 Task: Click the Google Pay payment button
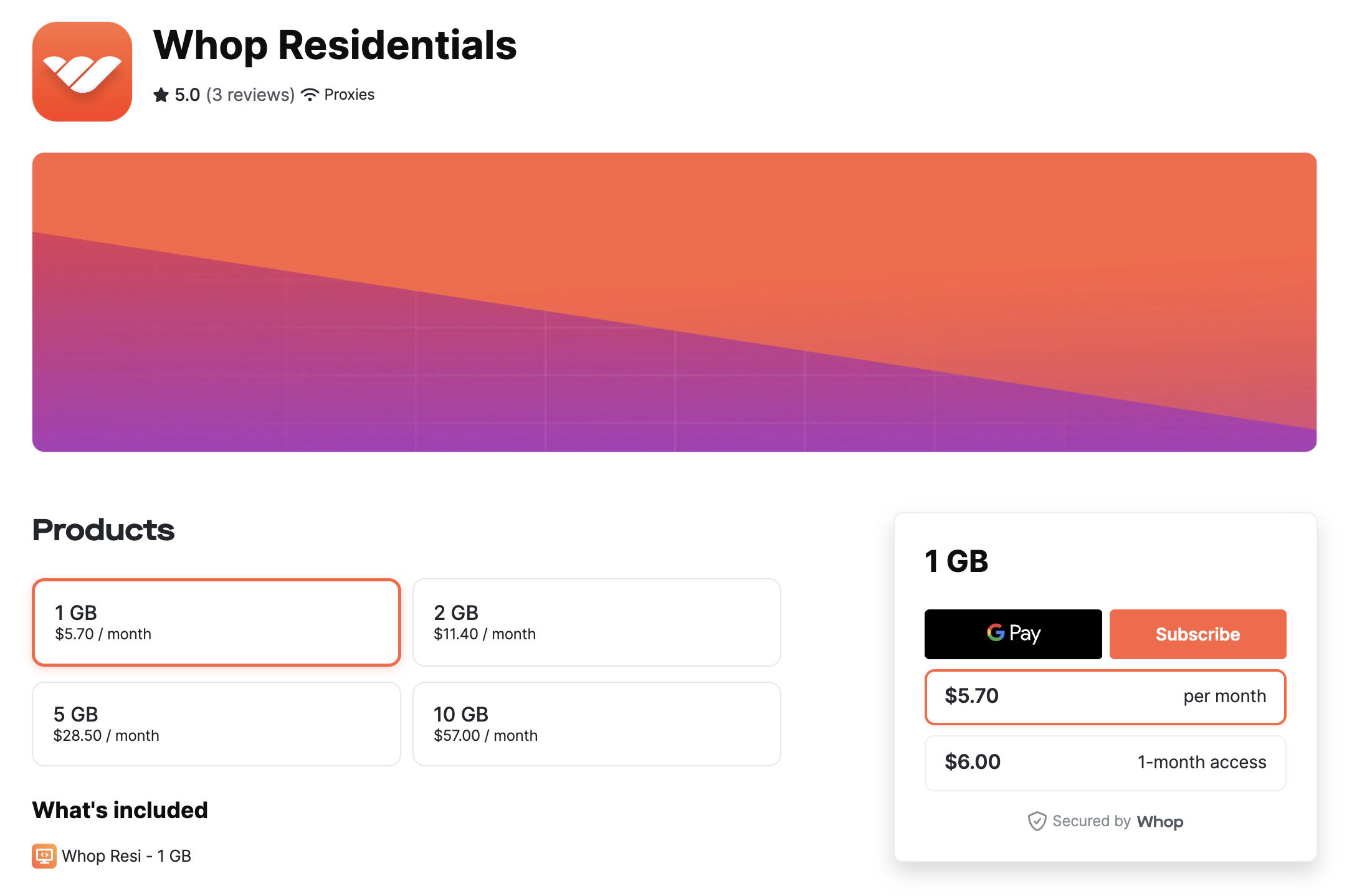point(1012,634)
